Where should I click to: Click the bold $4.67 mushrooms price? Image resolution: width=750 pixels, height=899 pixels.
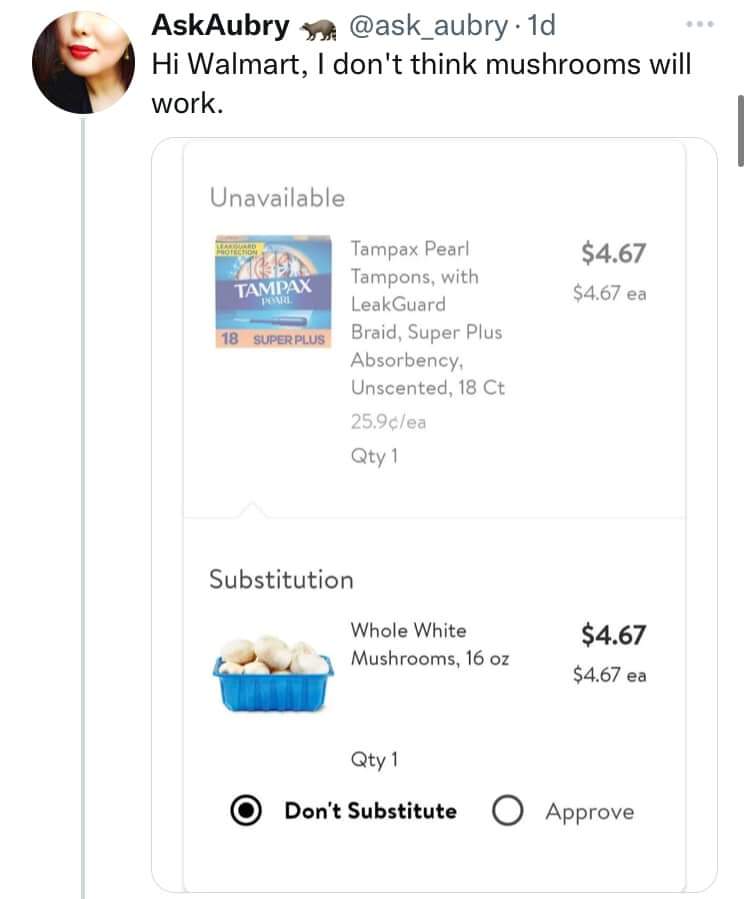click(613, 635)
